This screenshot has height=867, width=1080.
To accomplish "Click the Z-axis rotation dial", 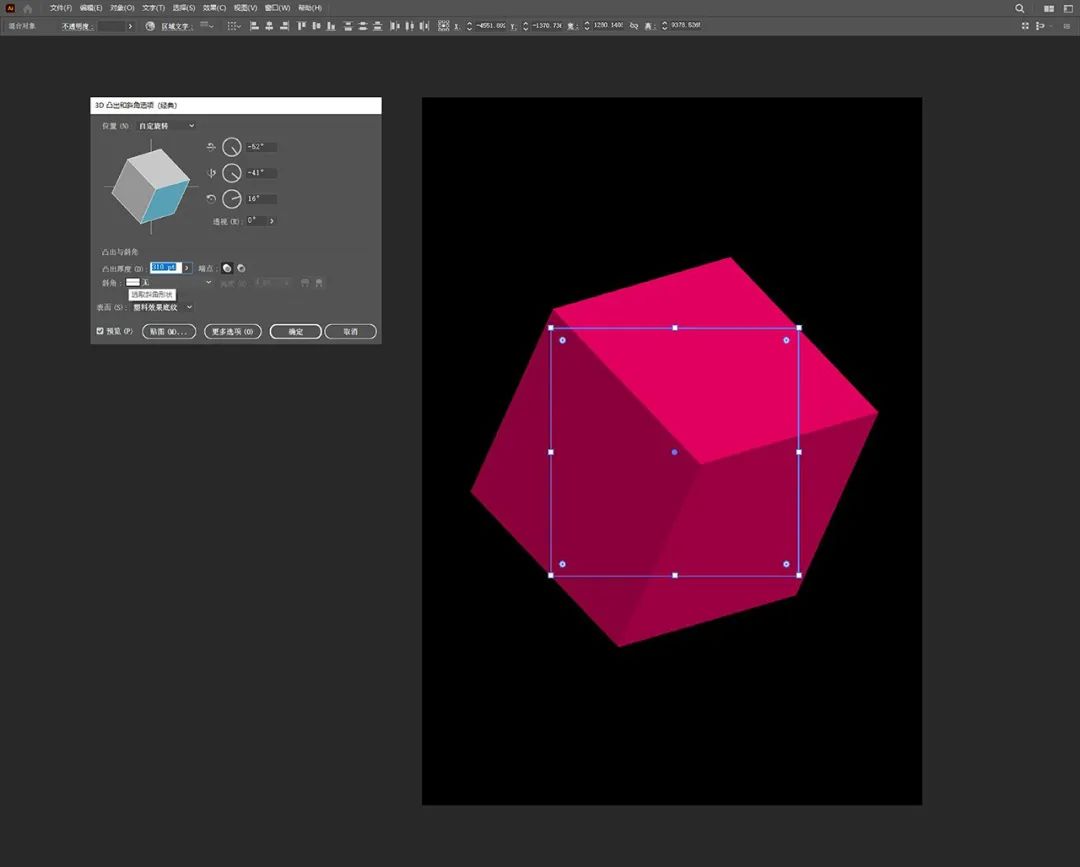I will coord(232,199).
